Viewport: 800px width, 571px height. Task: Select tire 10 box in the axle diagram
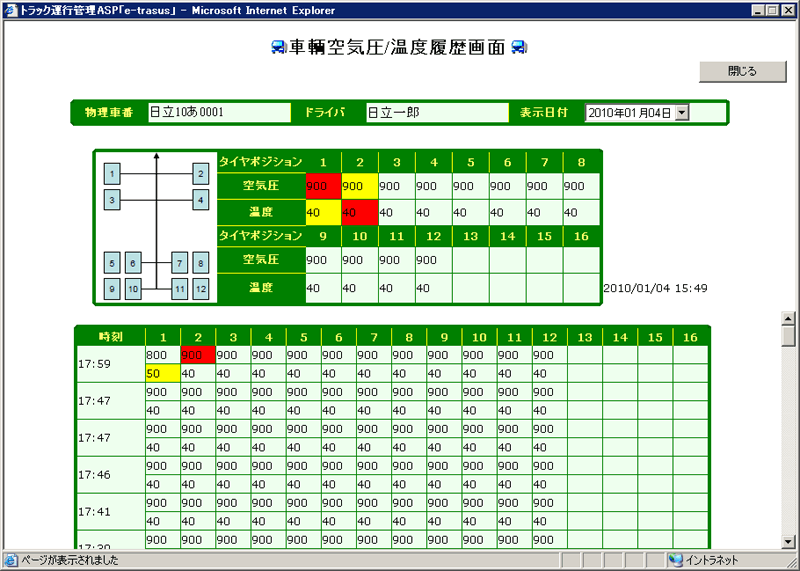[x=132, y=289]
